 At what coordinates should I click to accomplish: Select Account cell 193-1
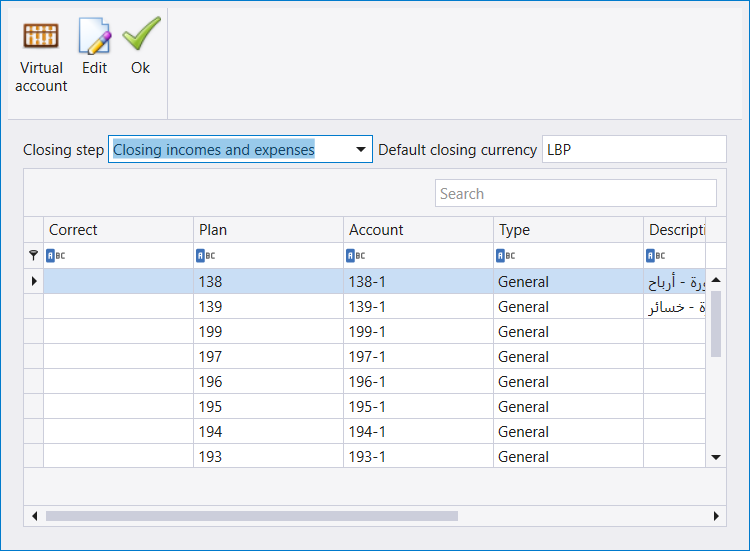419,456
